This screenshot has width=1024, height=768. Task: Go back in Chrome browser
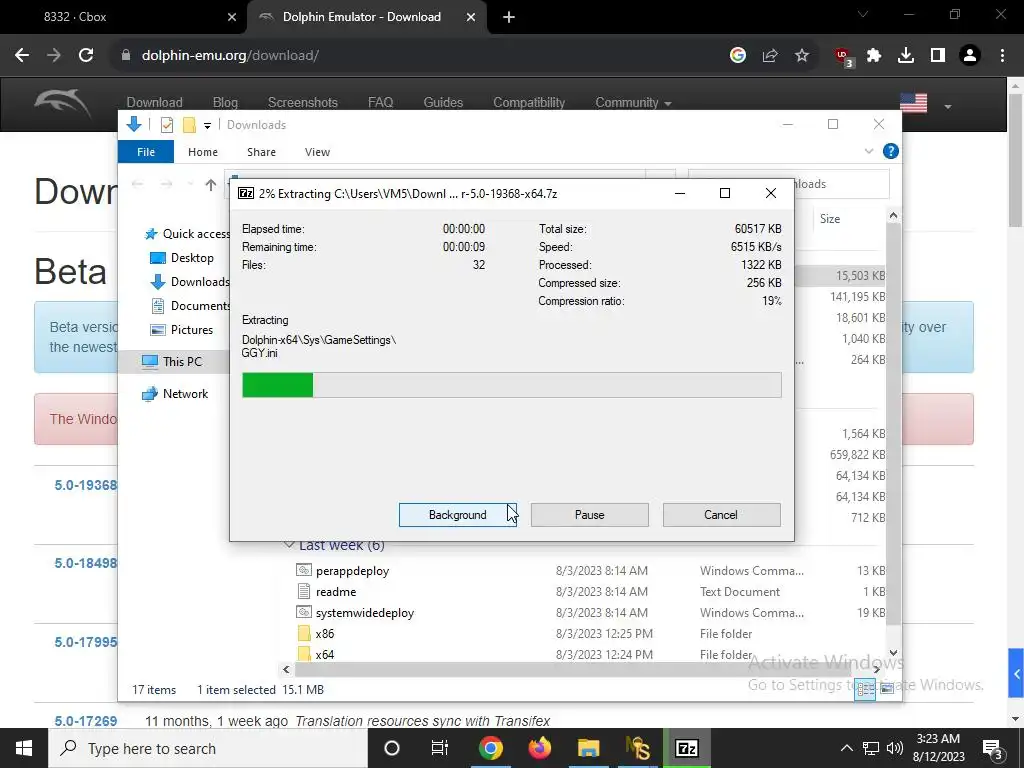point(22,56)
